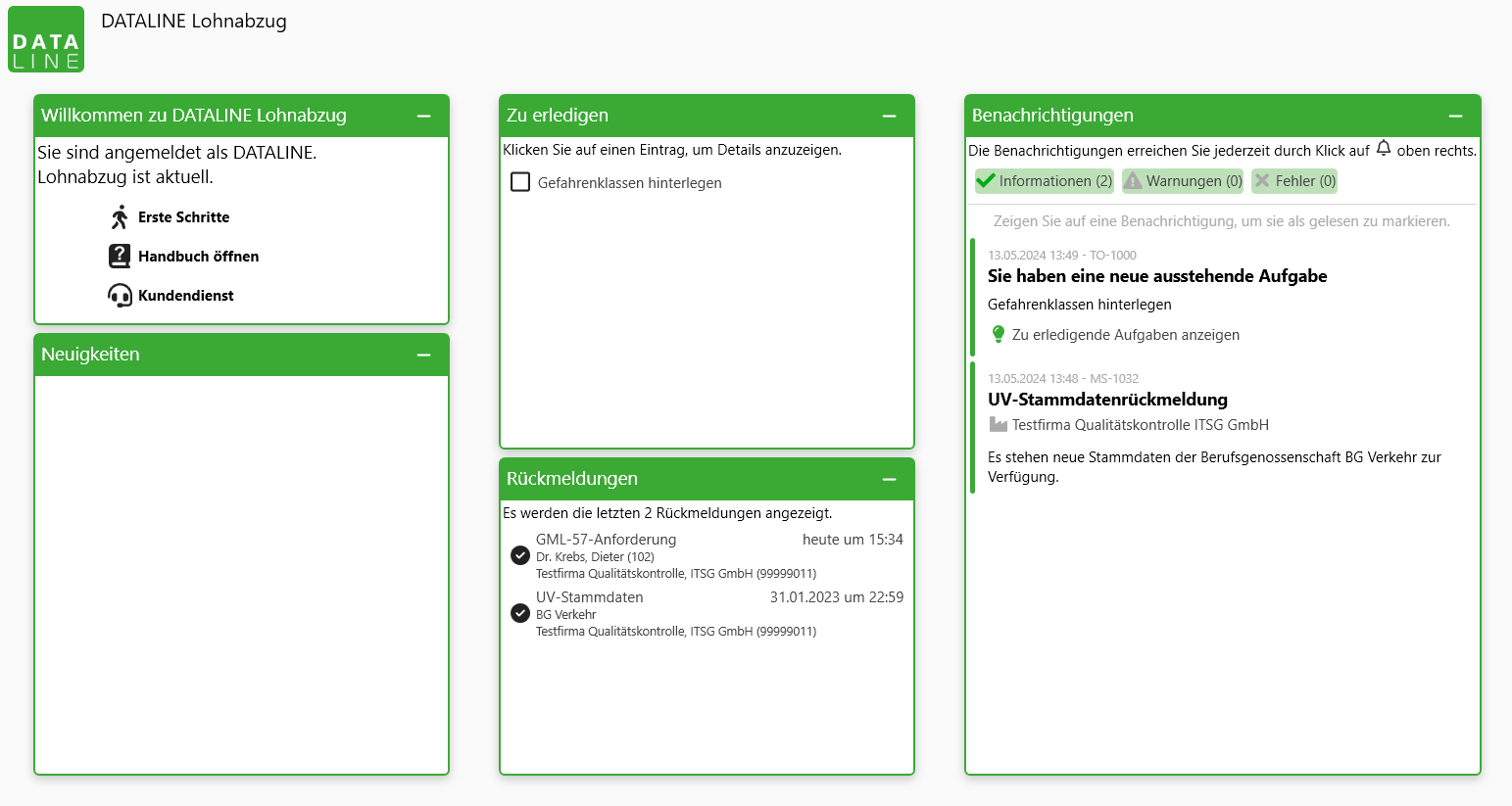Image resolution: width=1512 pixels, height=806 pixels.
Task: Collapse the Zu erledigen panel
Action: pos(889,116)
